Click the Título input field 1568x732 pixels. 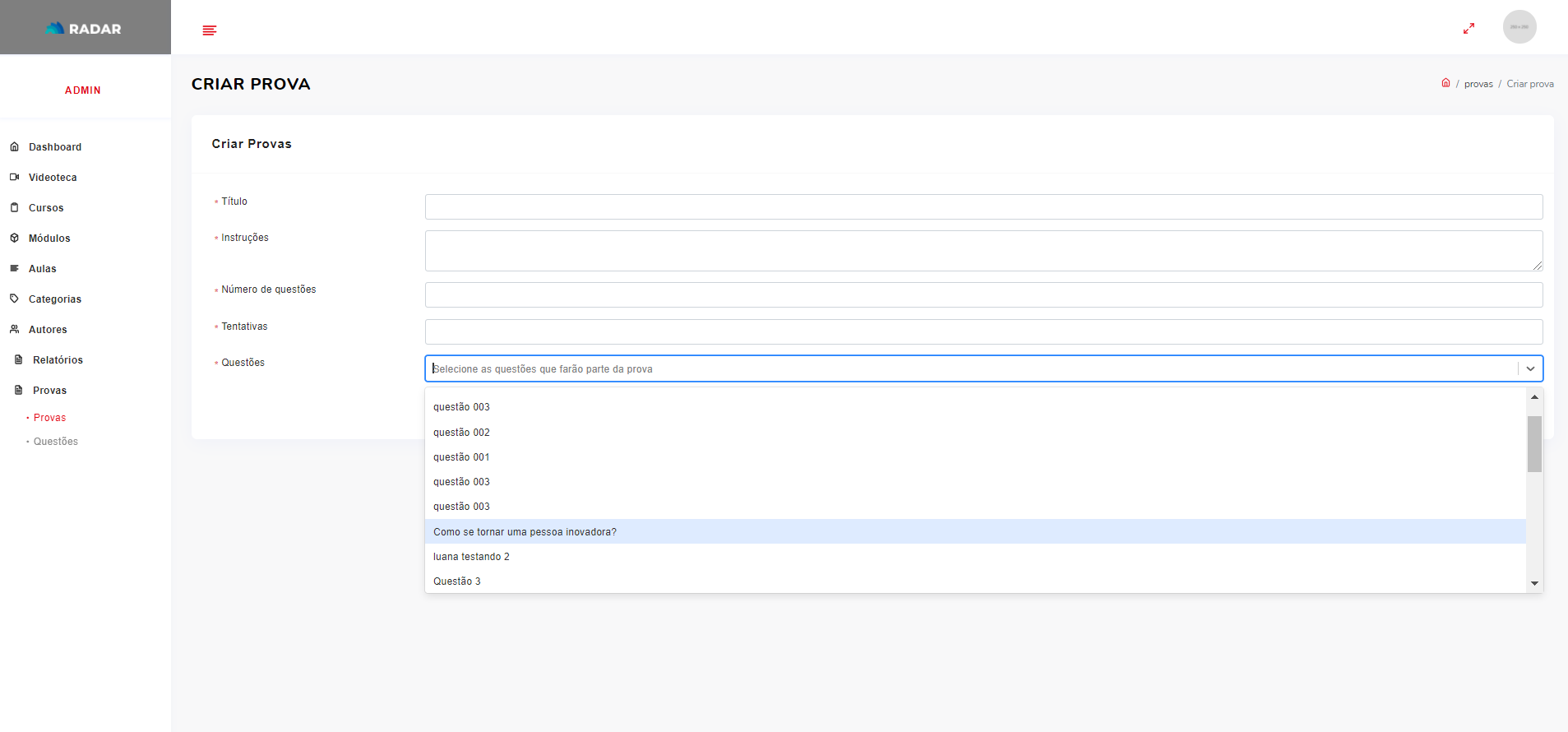[983, 207]
